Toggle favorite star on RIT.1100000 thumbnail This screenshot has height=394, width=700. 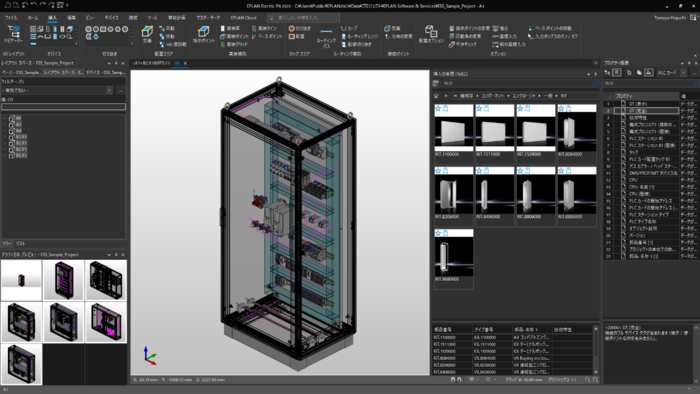(438, 108)
